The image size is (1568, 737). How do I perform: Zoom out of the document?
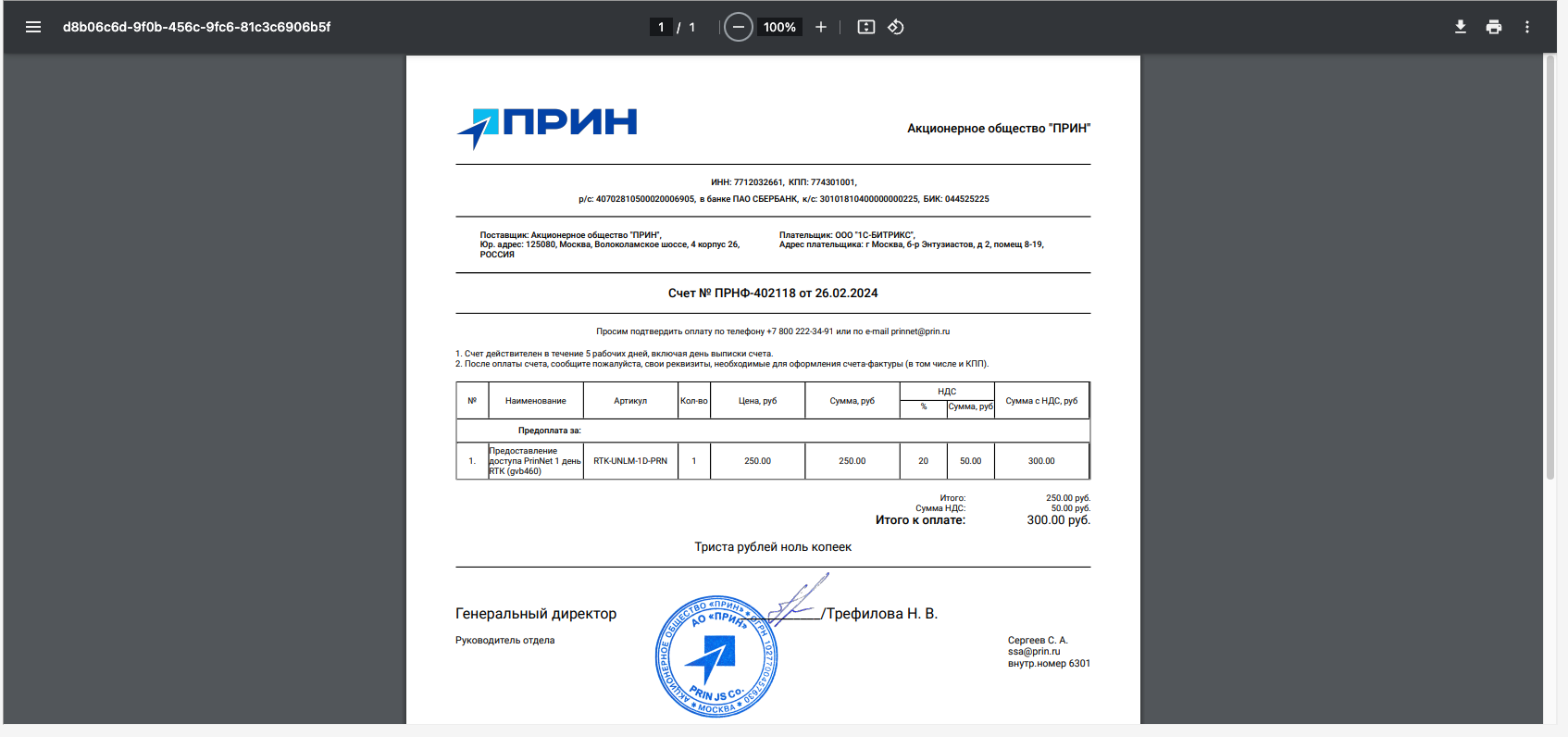[738, 27]
